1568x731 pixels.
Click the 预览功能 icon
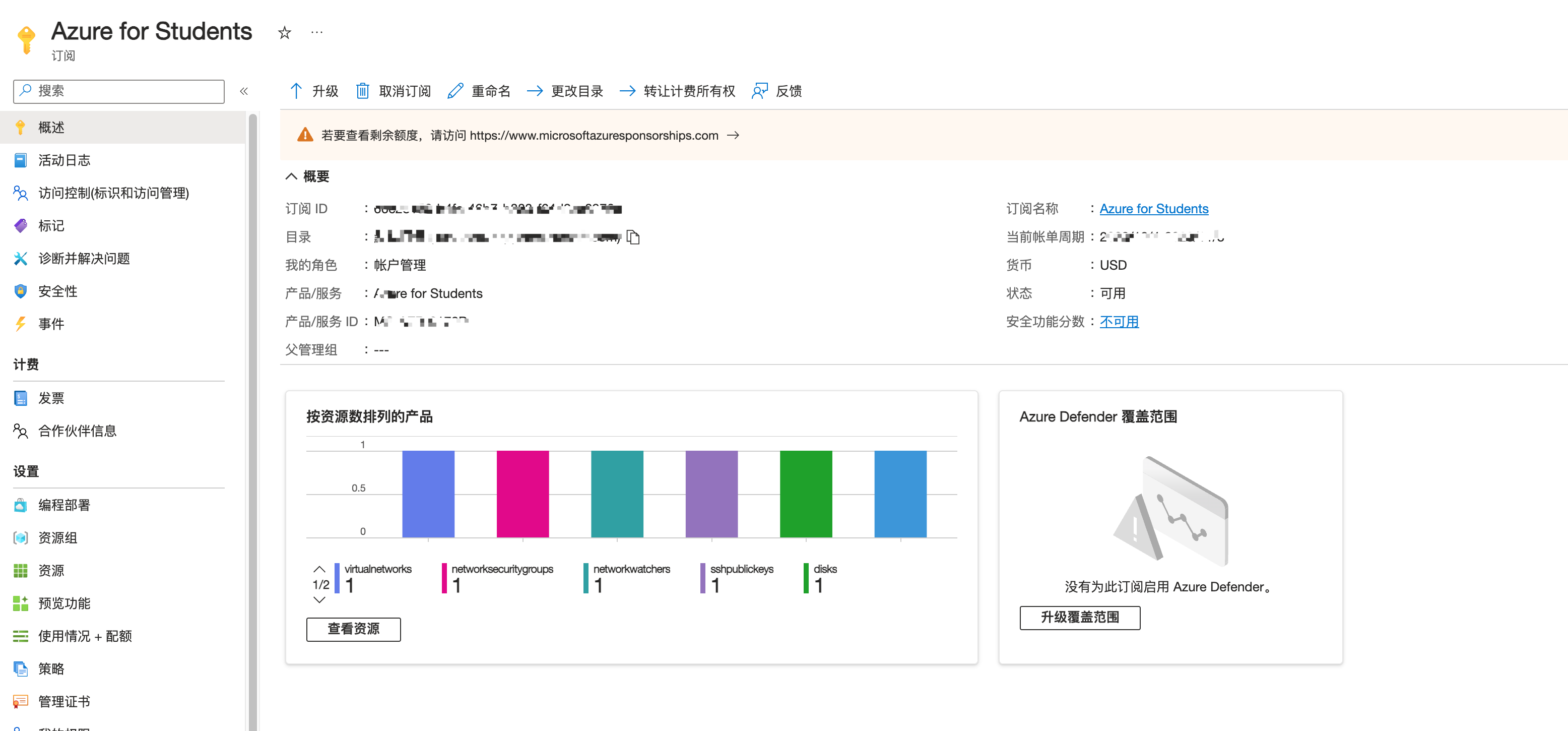tap(21, 603)
